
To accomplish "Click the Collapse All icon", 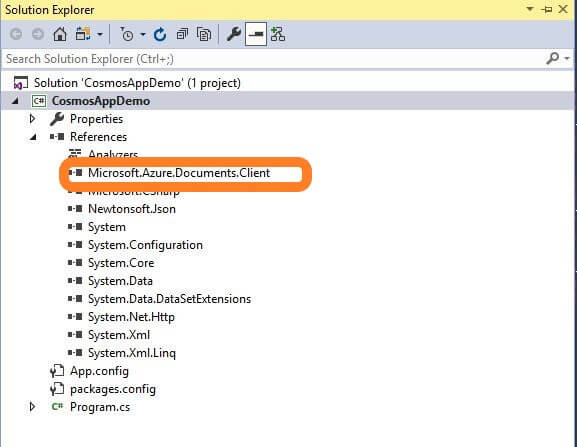I will pyautogui.click(x=182, y=35).
